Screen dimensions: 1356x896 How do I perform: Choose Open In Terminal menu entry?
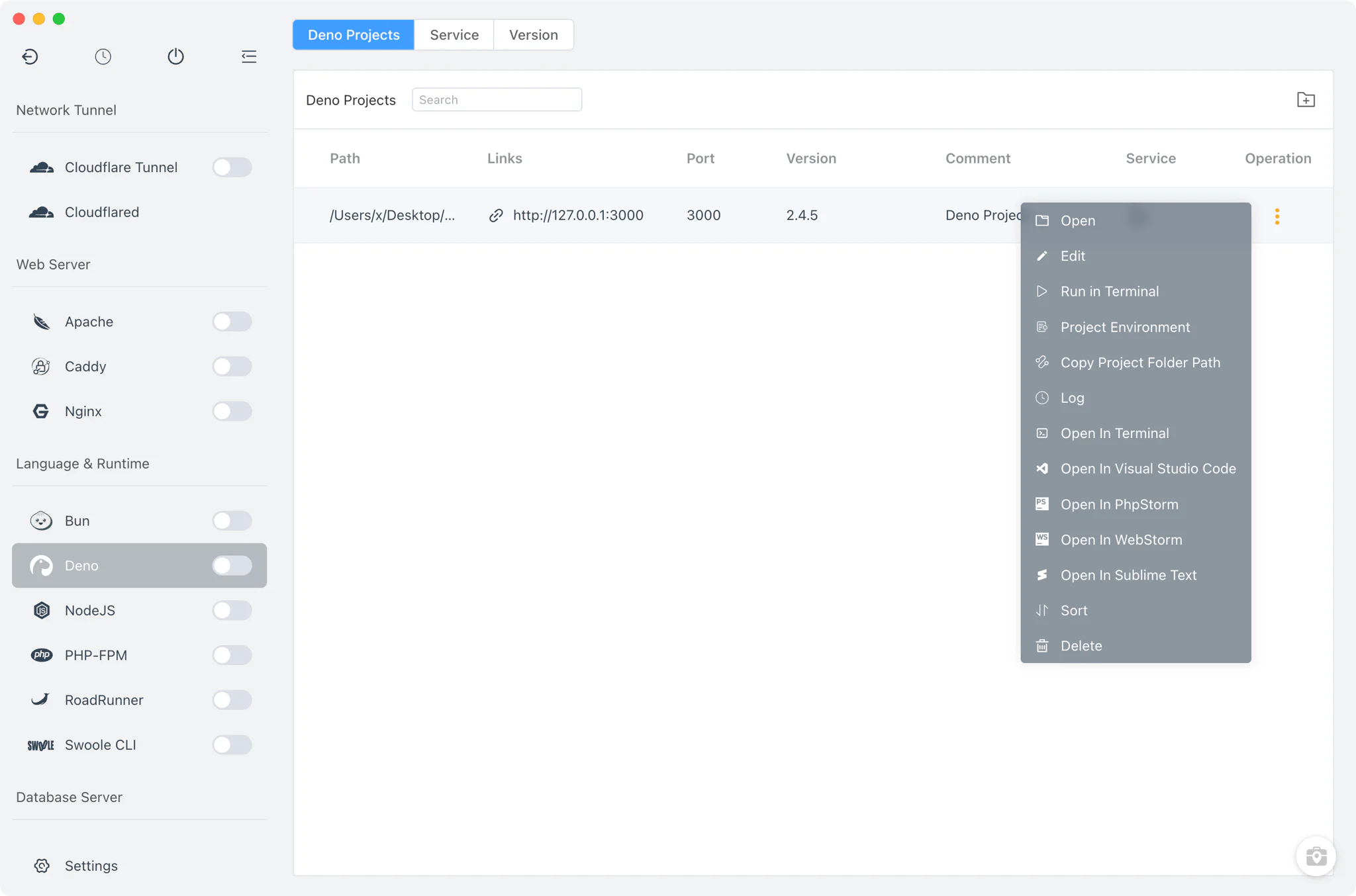click(x=1136, y=433)
